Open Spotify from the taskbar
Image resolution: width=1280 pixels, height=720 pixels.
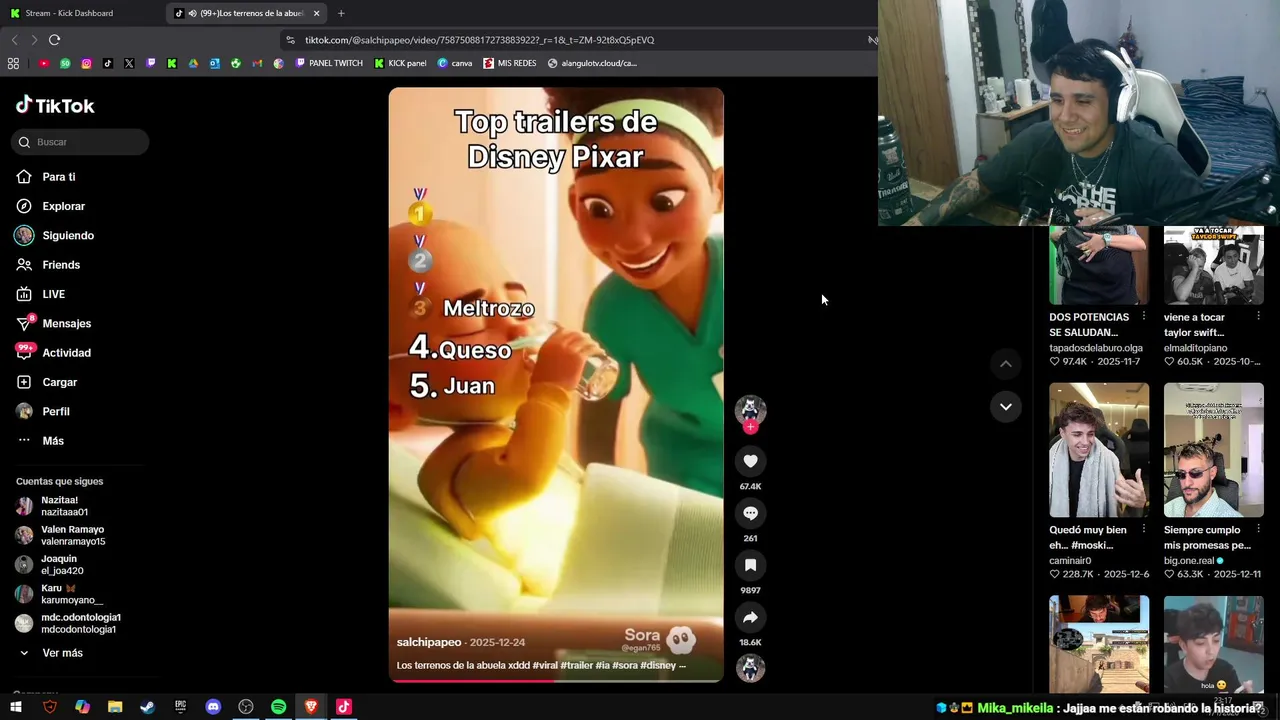279,707
